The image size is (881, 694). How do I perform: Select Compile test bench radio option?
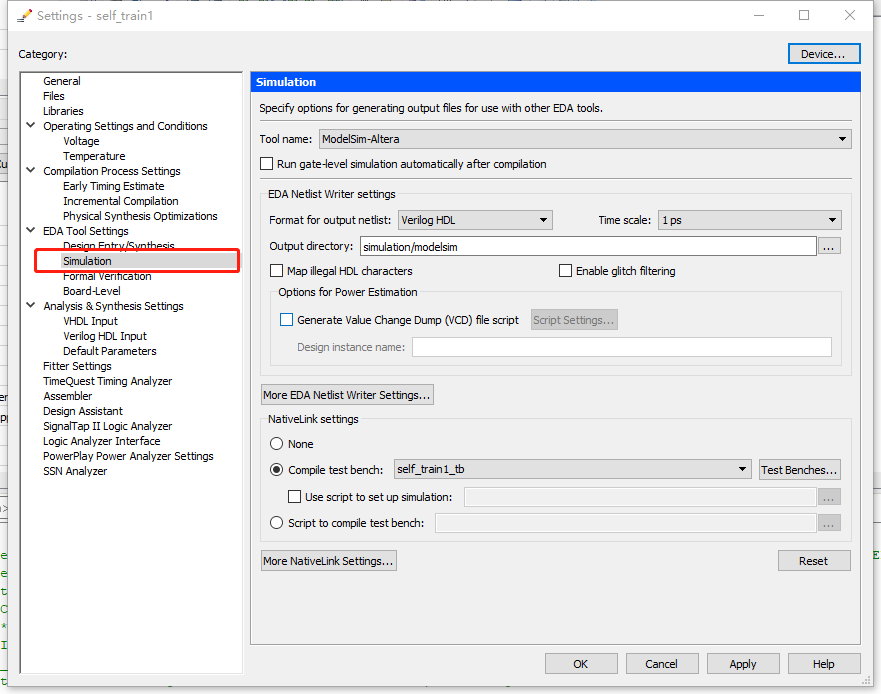click(x=276, y=470)
